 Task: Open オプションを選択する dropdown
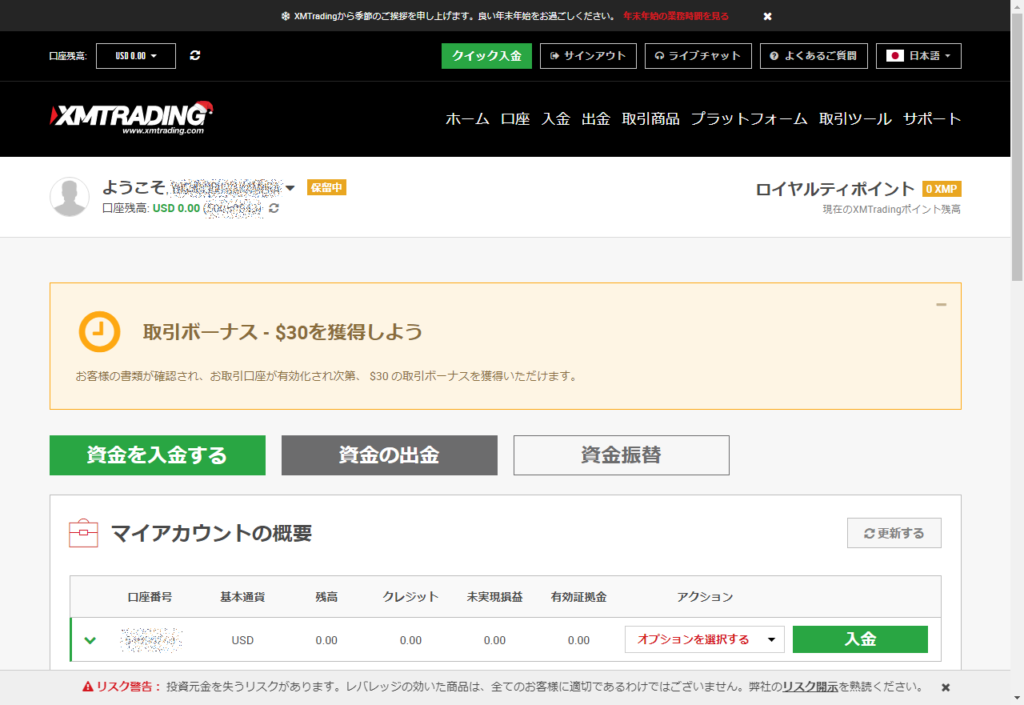click(705, 640)
